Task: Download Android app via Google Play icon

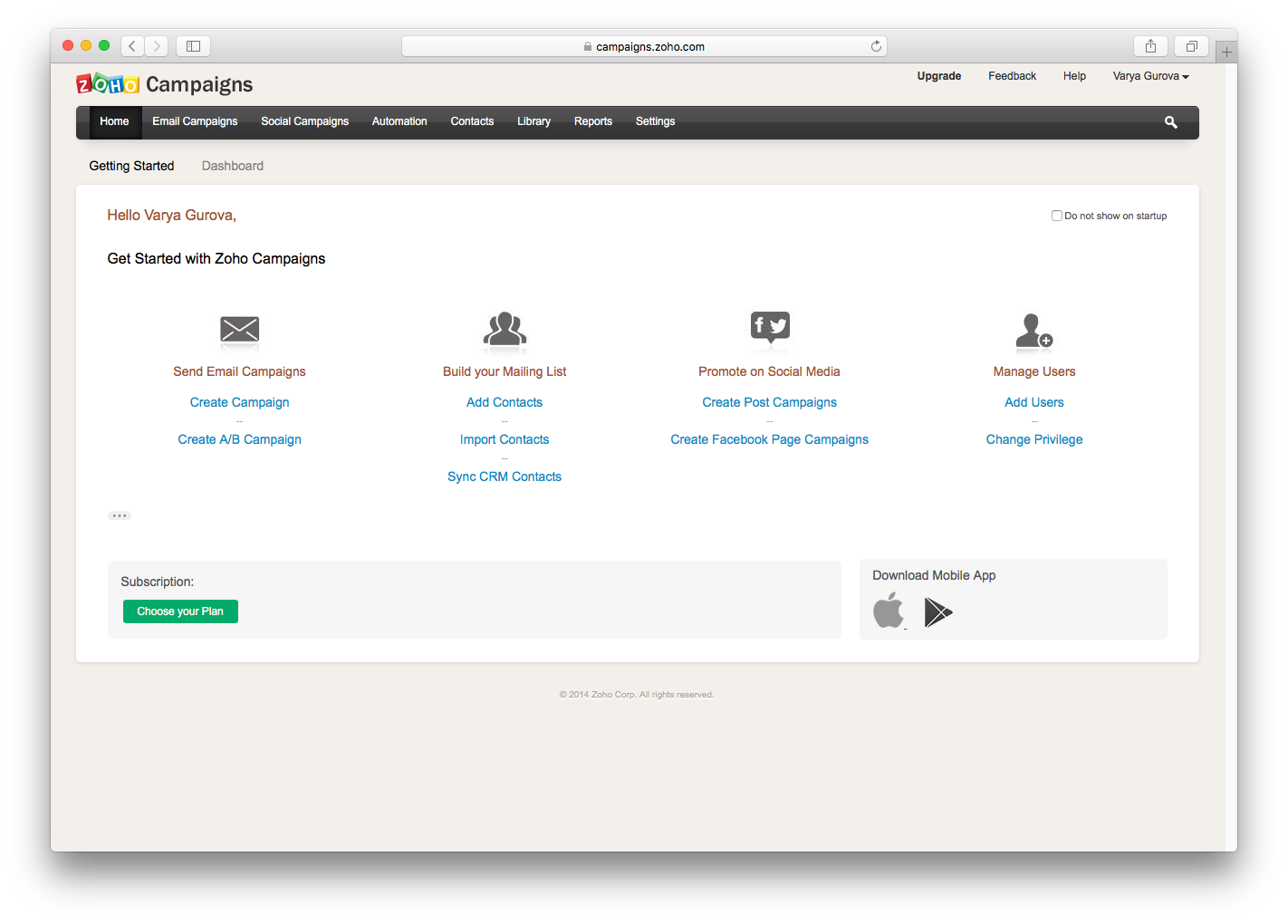Action: click(937, 612)
